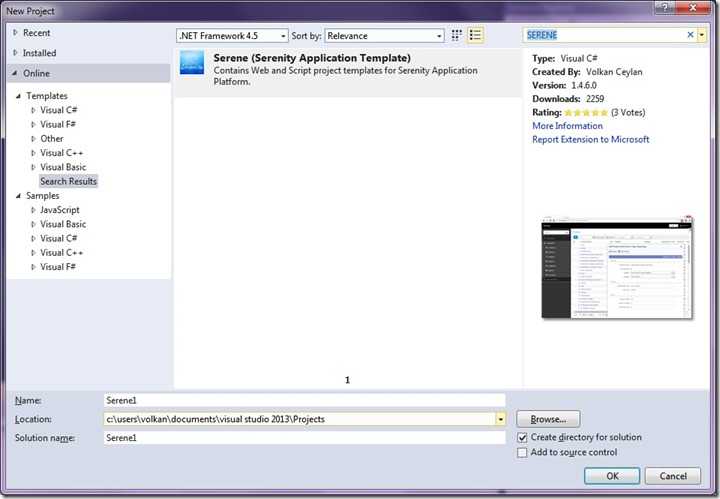
Task: Open the template preview screenshot thumbnail
Action: (x=617, y=268)
